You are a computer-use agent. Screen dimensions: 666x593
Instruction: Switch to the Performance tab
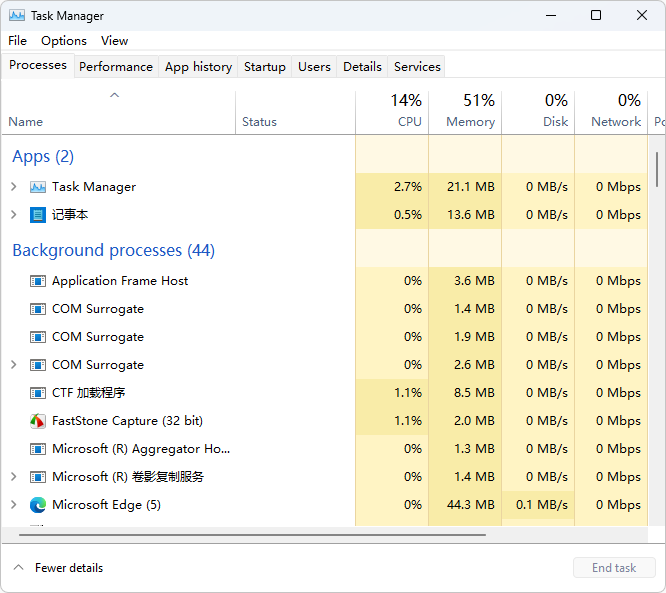pos(116,67)
